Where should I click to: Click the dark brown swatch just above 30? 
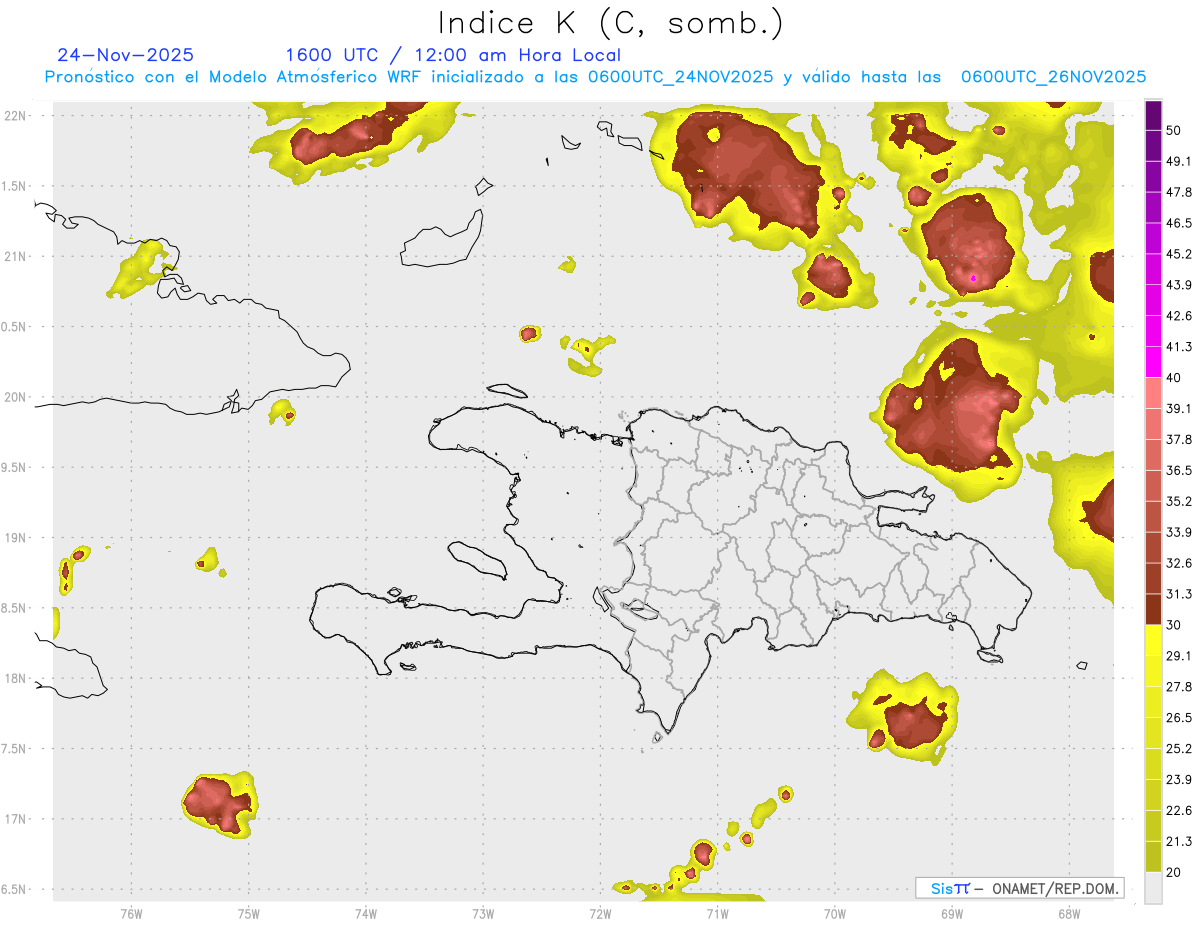tap(1153, 609)
